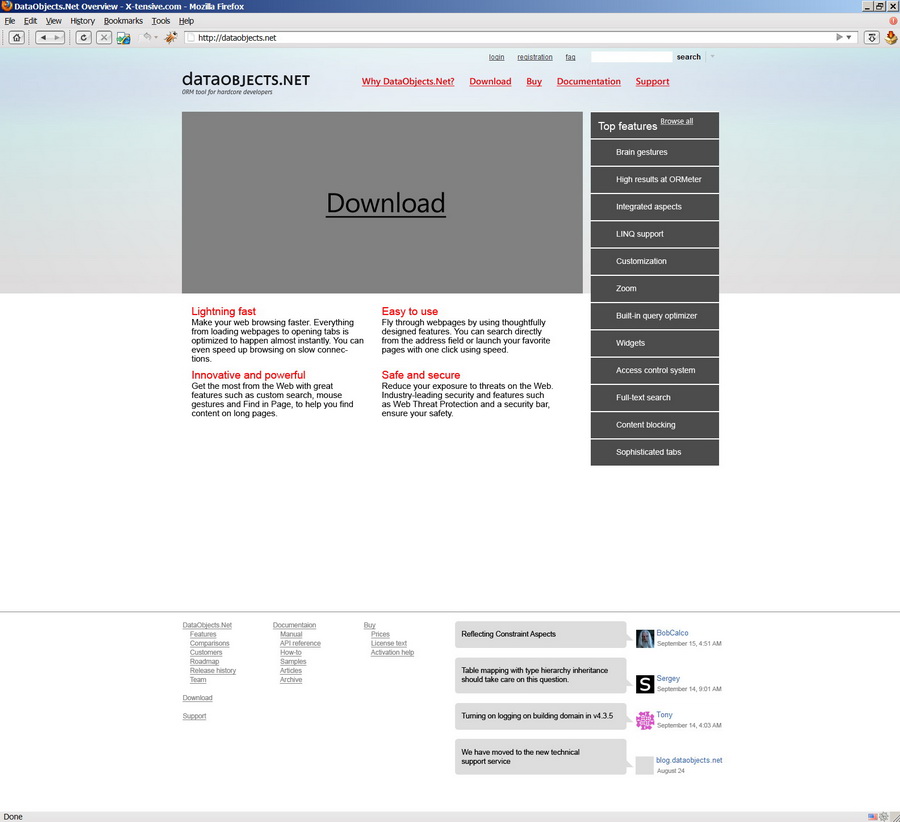Viewport: 900px width, 822px height.
Task: Click the footer License text link
Action: click(x=389, y=643)
